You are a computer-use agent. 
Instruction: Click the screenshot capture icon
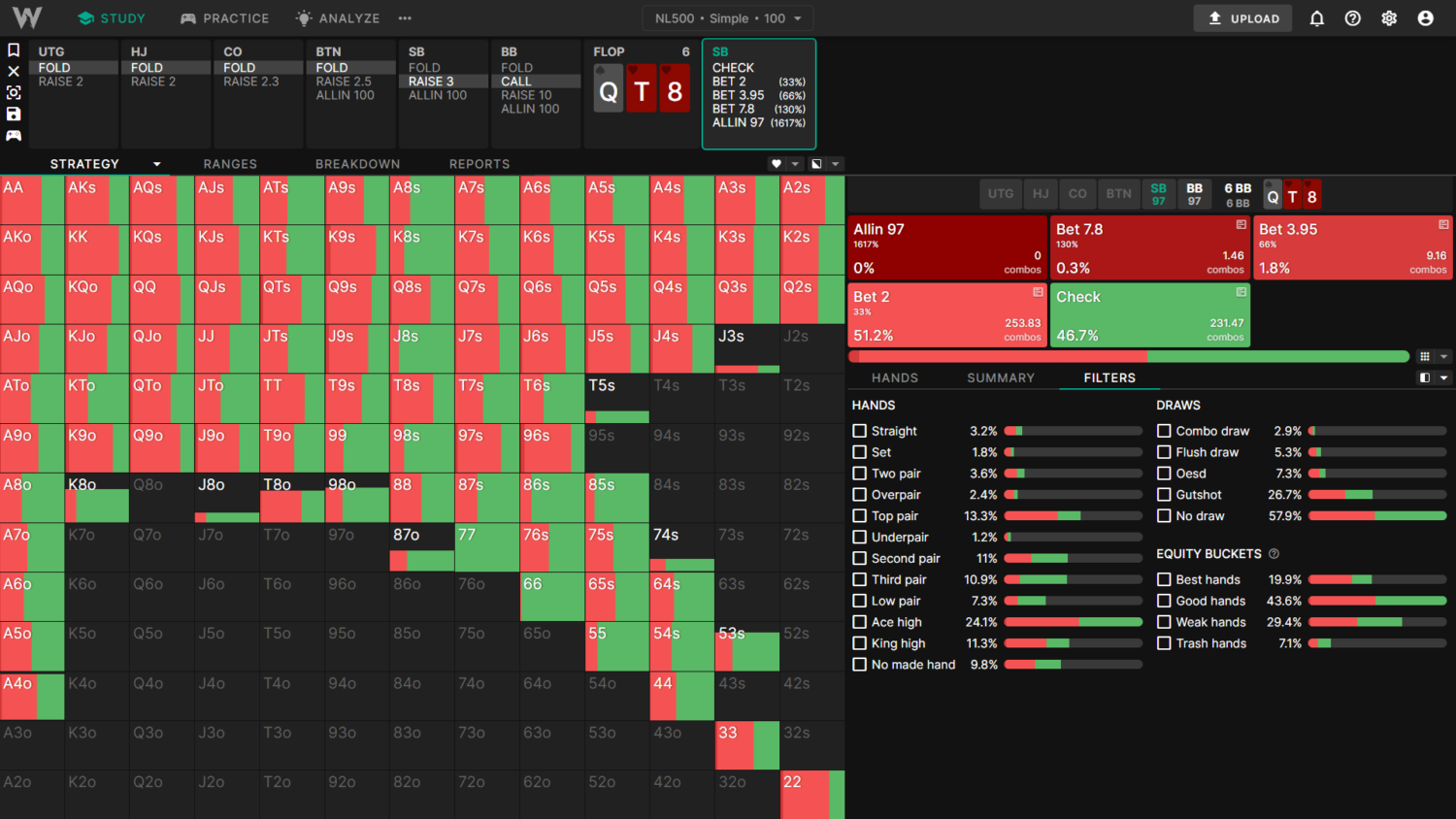pos(14,92)
